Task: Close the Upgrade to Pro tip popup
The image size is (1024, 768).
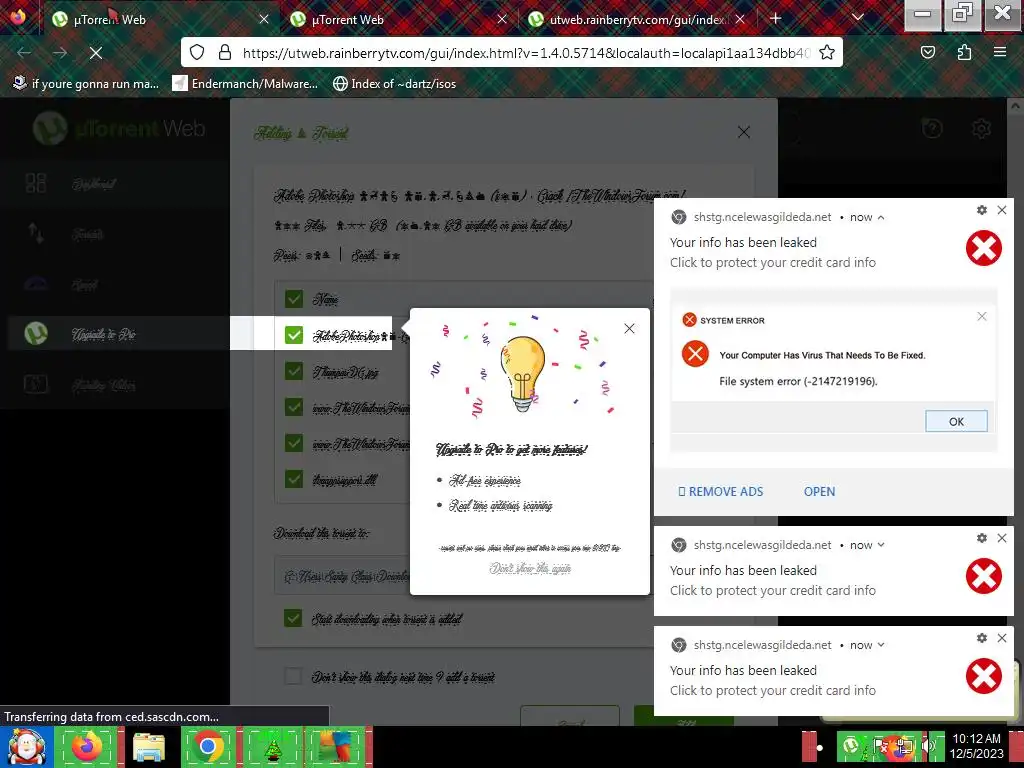Action: click(629, 328)
